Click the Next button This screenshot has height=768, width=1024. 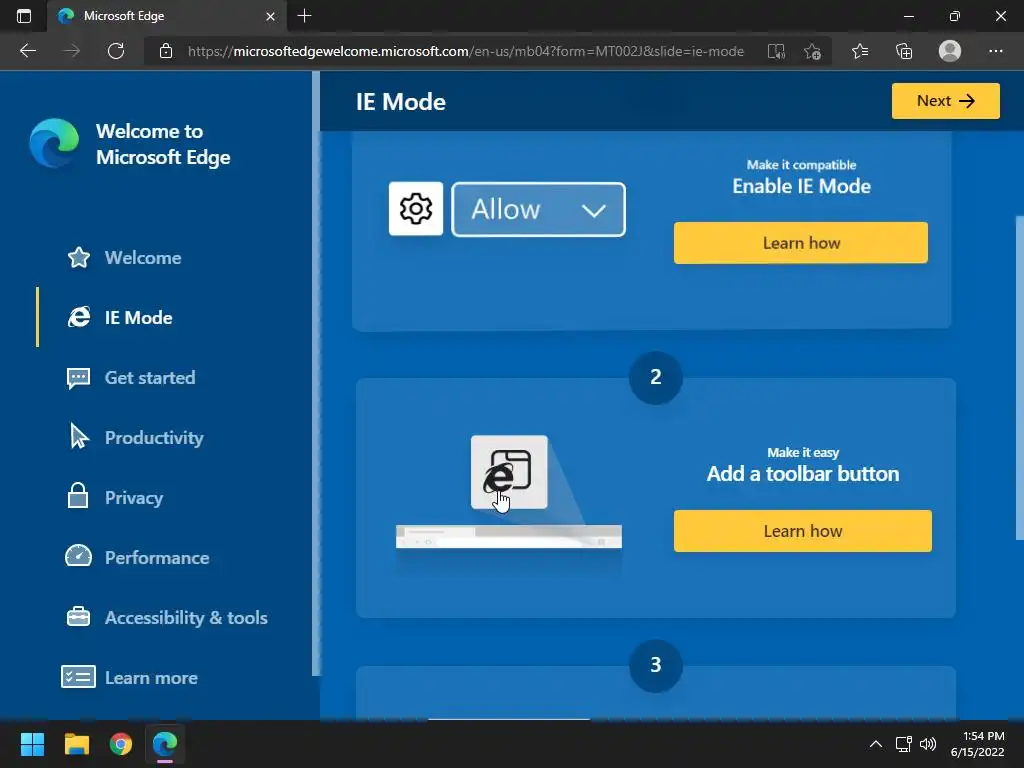945,101
